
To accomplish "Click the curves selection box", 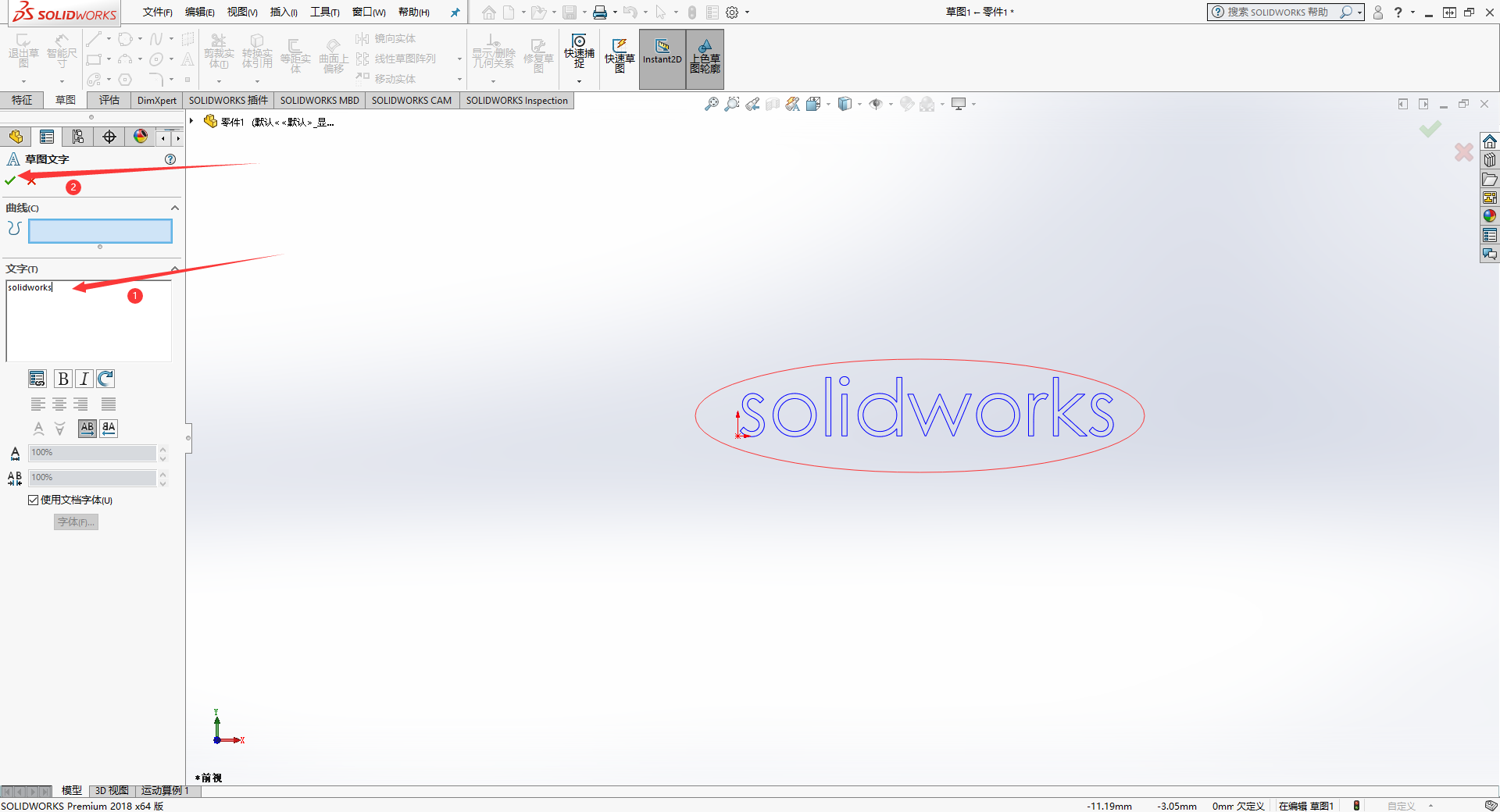I will (100, 231).
